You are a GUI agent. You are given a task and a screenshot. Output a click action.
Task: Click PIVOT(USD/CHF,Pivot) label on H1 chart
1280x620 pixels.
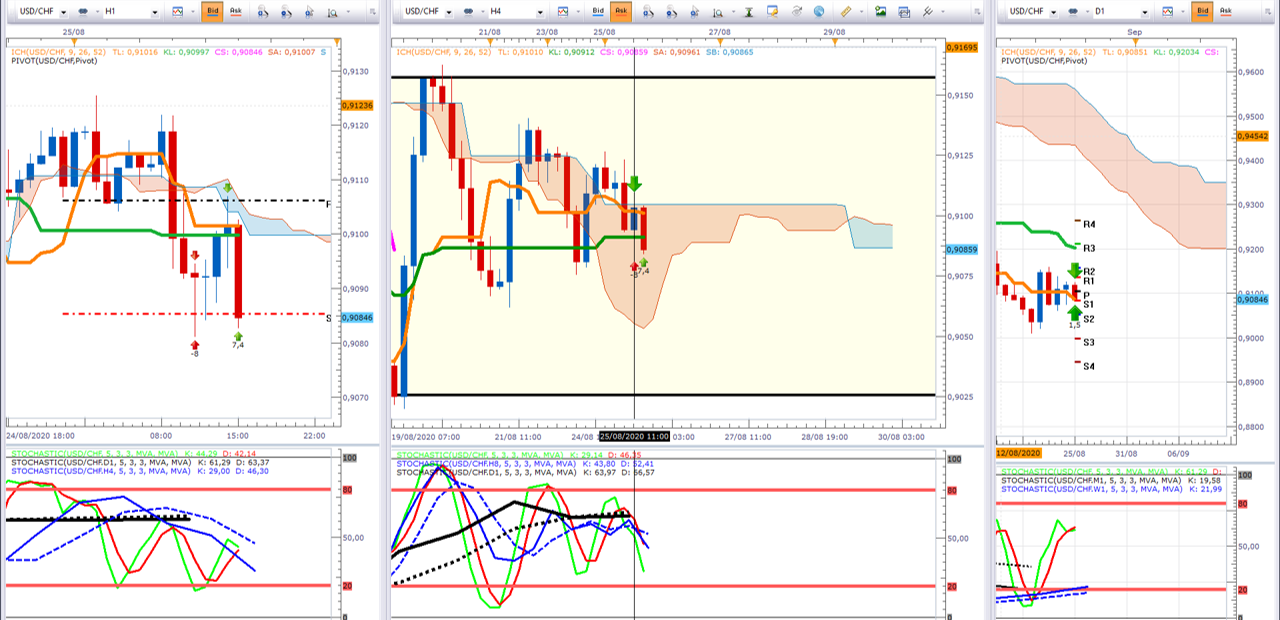tap(53, 60)
